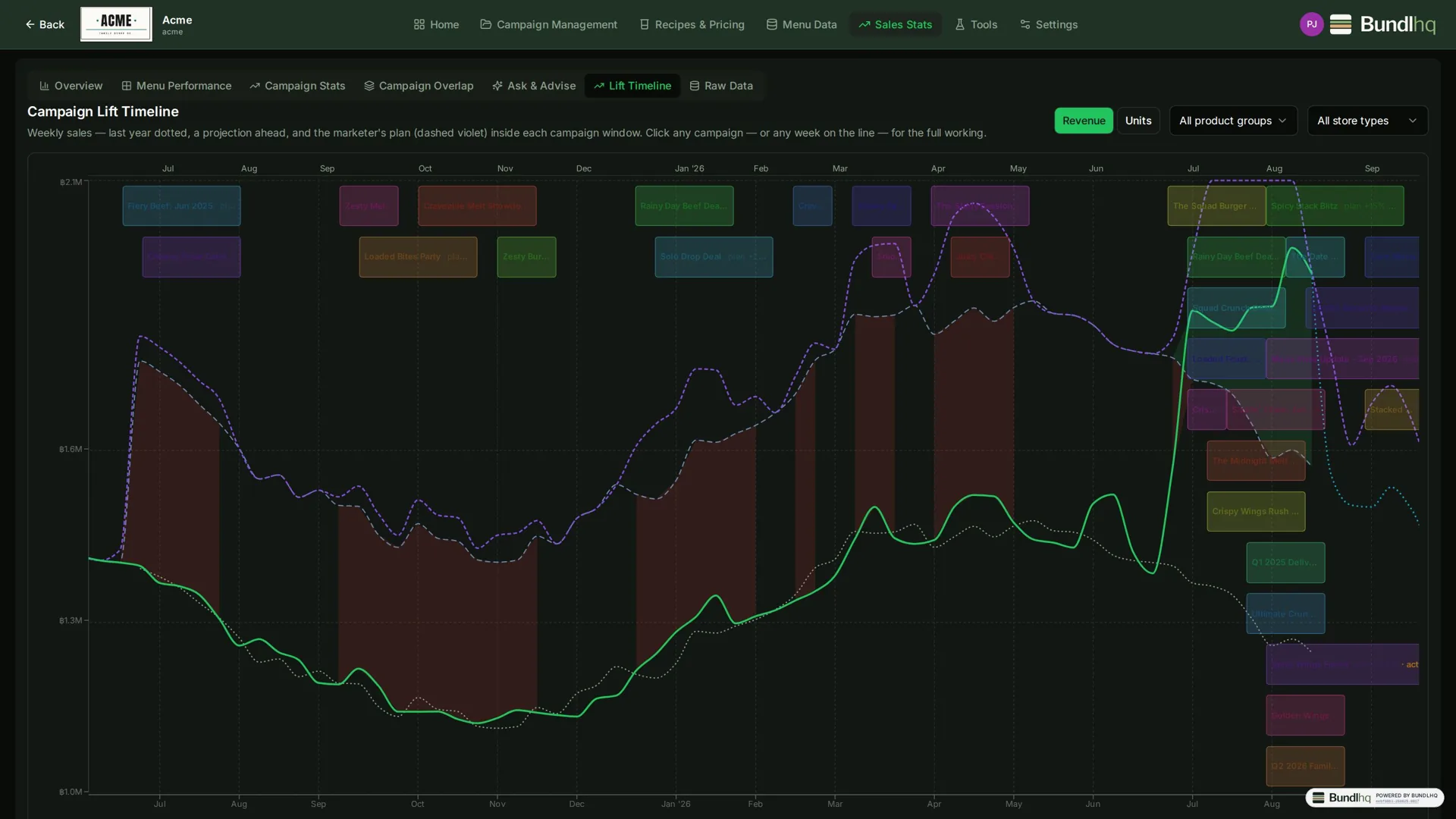Screen dimensions: 1456x819
Task: Click the Bundlhq stacked-bars logo icon
Action: [1340, 24]
